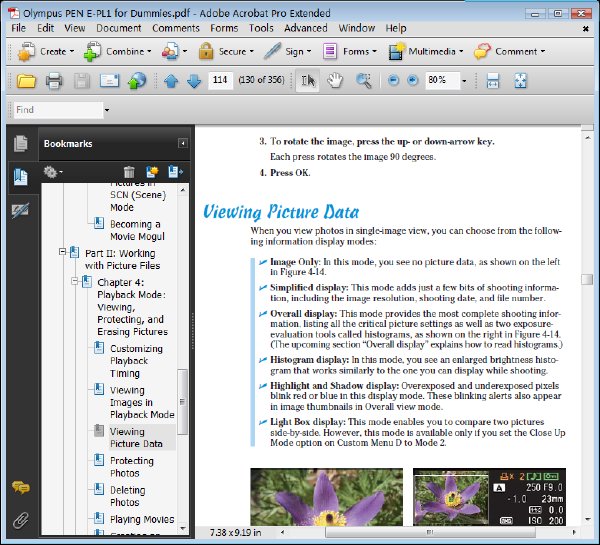Open the Combine dropdown
Screen dimensions: 600x545
click(x=117, y=51)
